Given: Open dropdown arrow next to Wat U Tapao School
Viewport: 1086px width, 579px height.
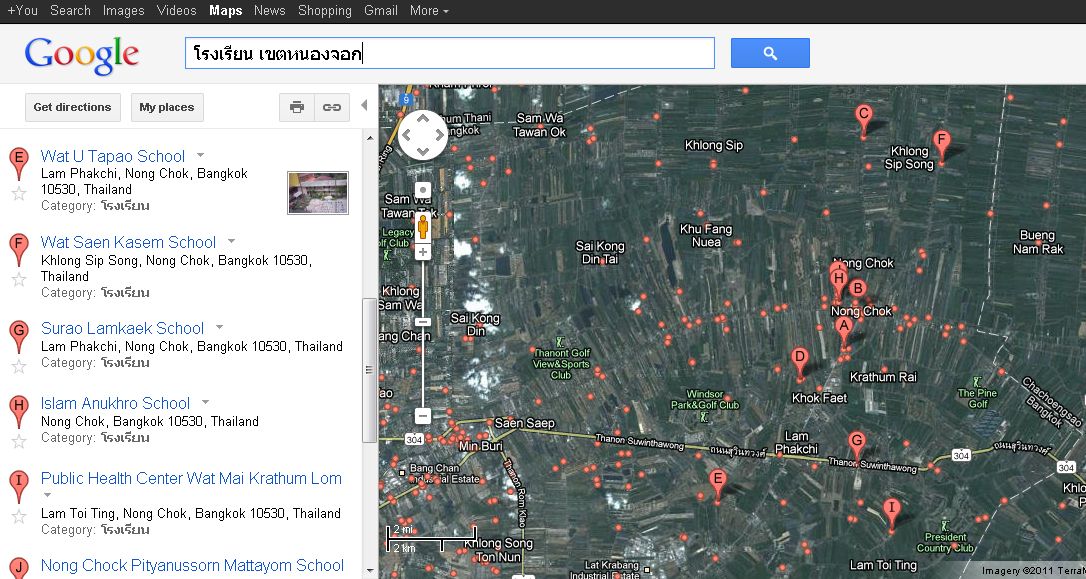Looking at the screenshot, I should pos(200,155).
